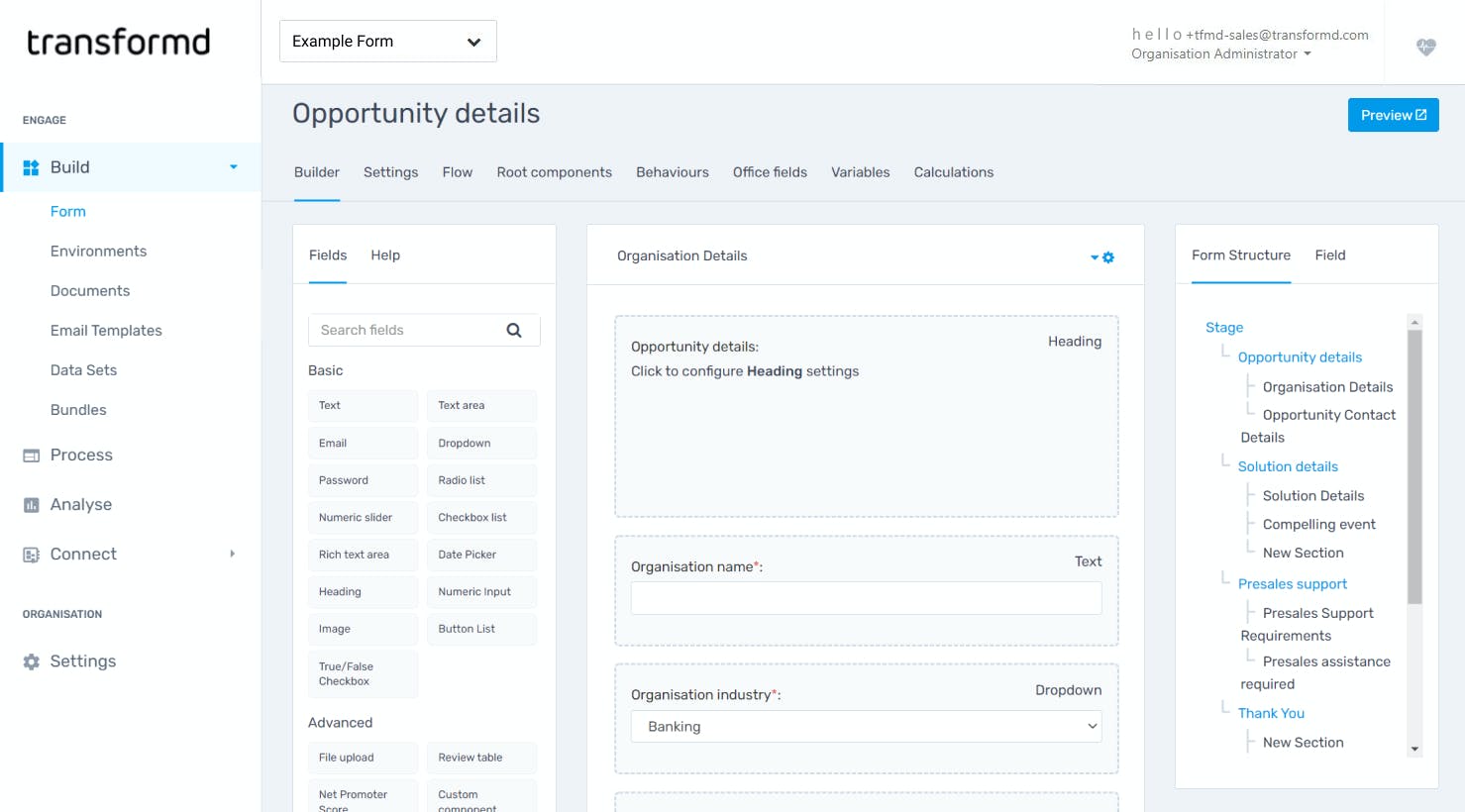This screenshot has height=812, width=1465.
Task: Open the Calculations tab
Action: [953, 172]
